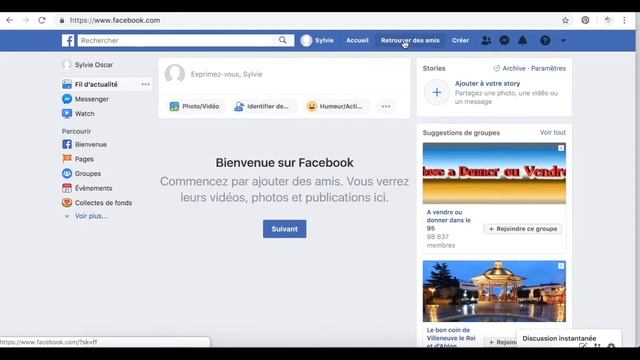Screen dimensions: 640x360
Task: Open the A vendre ou donner dans le 95 group
Action: (x=448, y=220)
